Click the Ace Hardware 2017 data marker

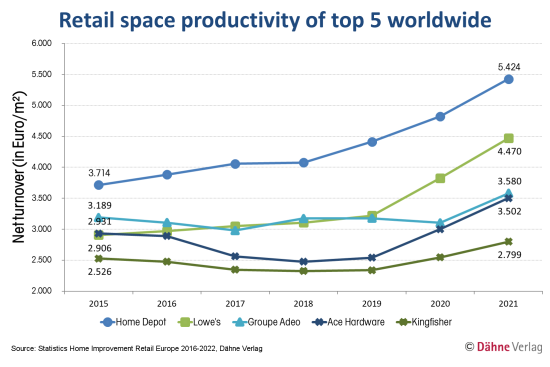tap(235, 256)
